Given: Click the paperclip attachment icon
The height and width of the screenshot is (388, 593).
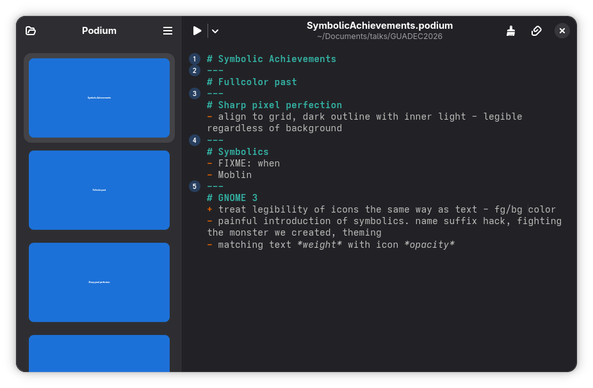Looking at the screenshot, I should pyautogui.click(x=536, y=31).
